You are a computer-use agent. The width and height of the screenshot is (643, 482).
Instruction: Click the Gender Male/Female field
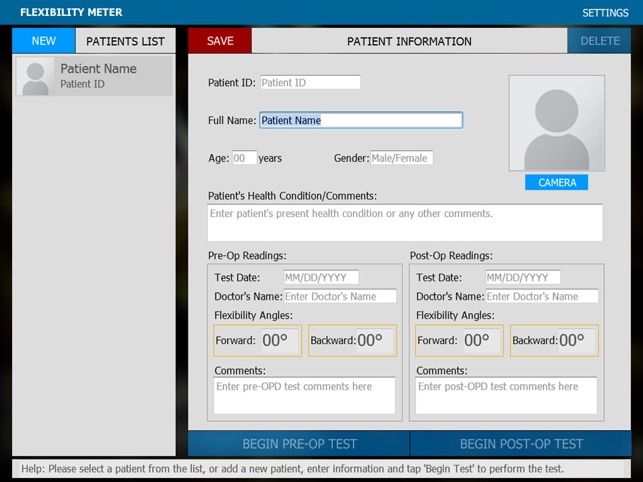pos(401,158)
